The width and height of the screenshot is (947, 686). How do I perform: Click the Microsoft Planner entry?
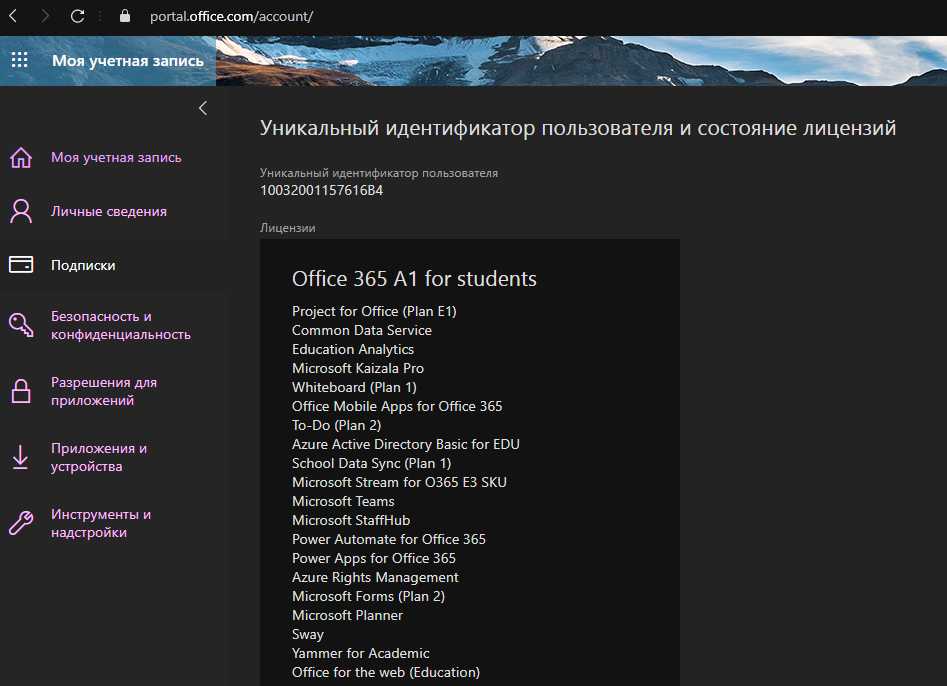(347, 615)
